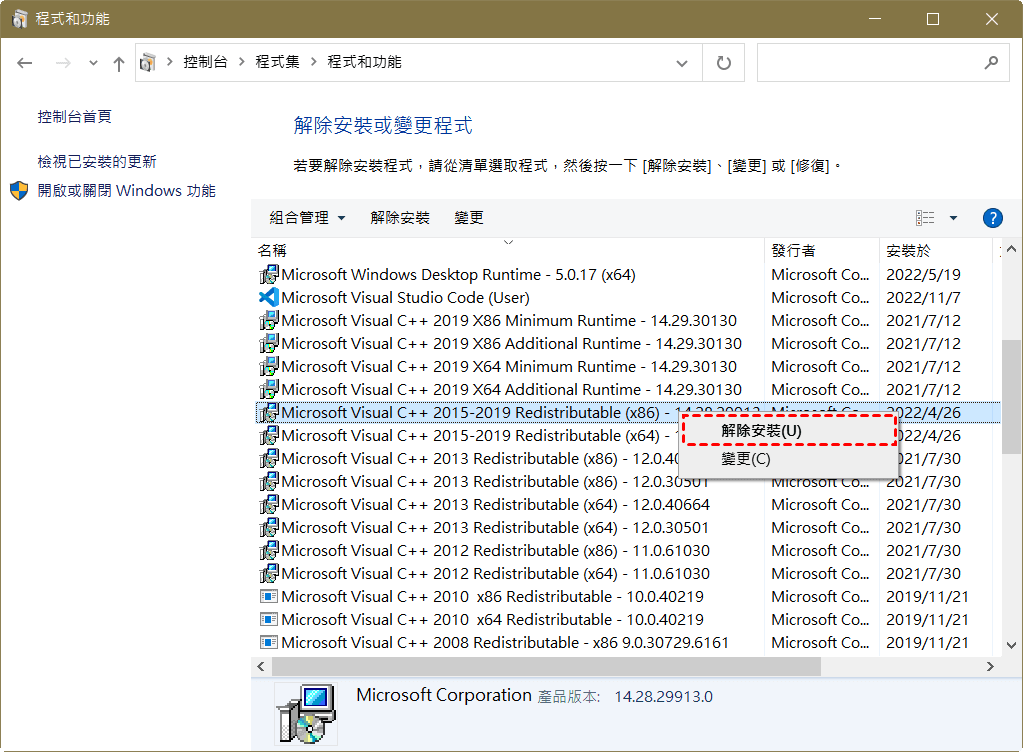Open 檢視已安裝的更新 link
Screen dimensions: 1023x752
pos(97,161)
